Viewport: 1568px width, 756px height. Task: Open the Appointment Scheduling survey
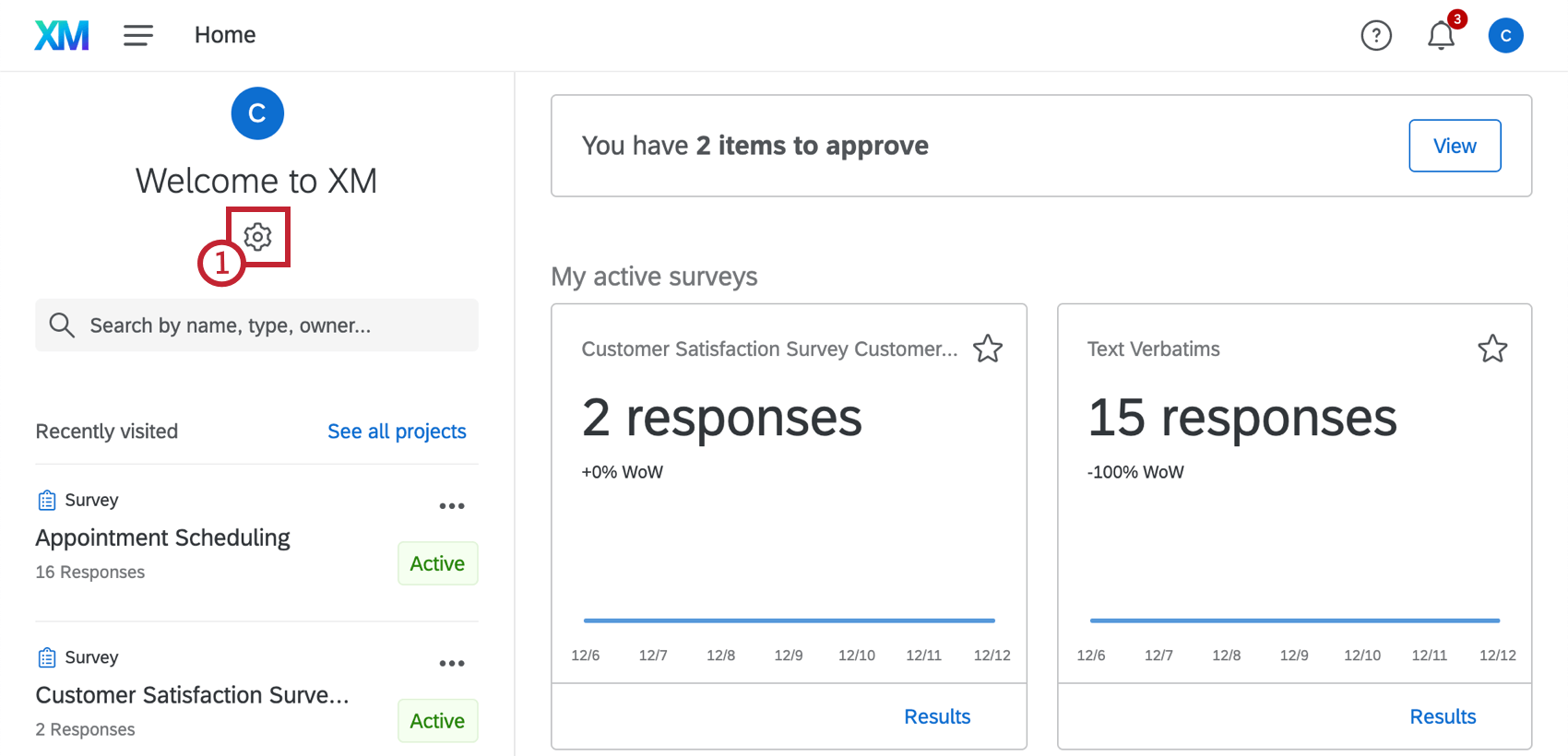click(x=162, y=537)
